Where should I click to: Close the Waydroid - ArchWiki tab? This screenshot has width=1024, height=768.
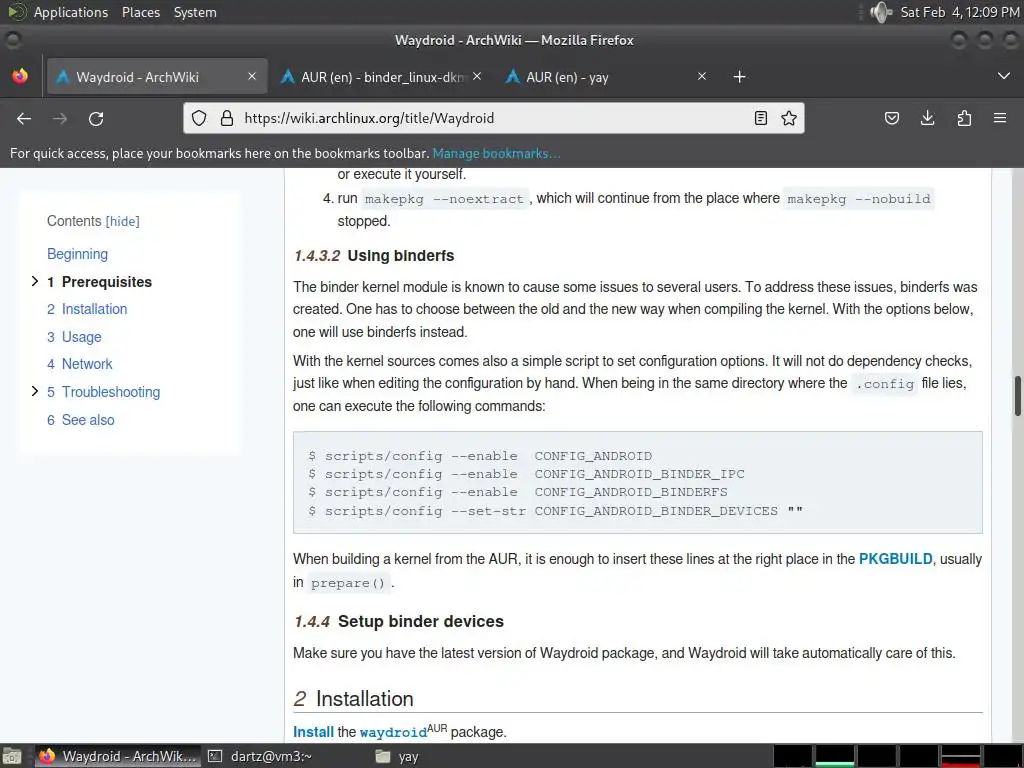click(252, 76)
